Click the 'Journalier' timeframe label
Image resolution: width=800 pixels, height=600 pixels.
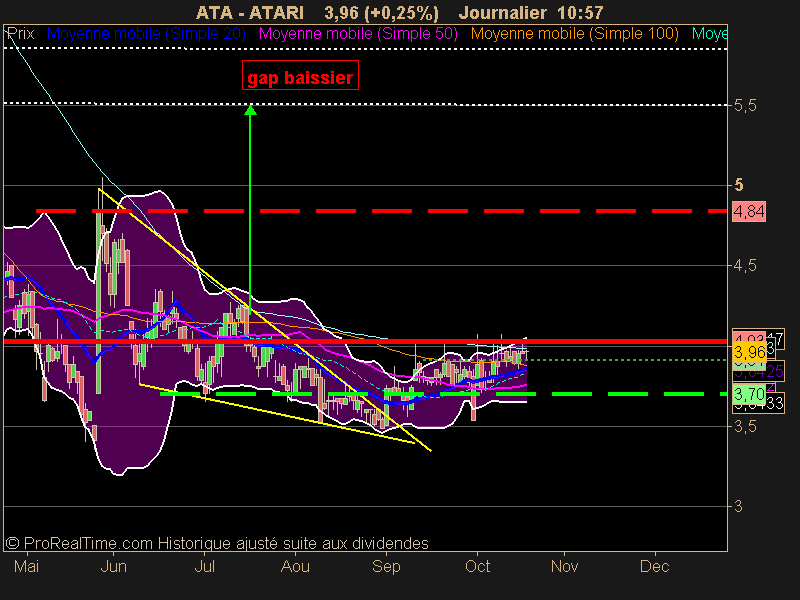502,12
